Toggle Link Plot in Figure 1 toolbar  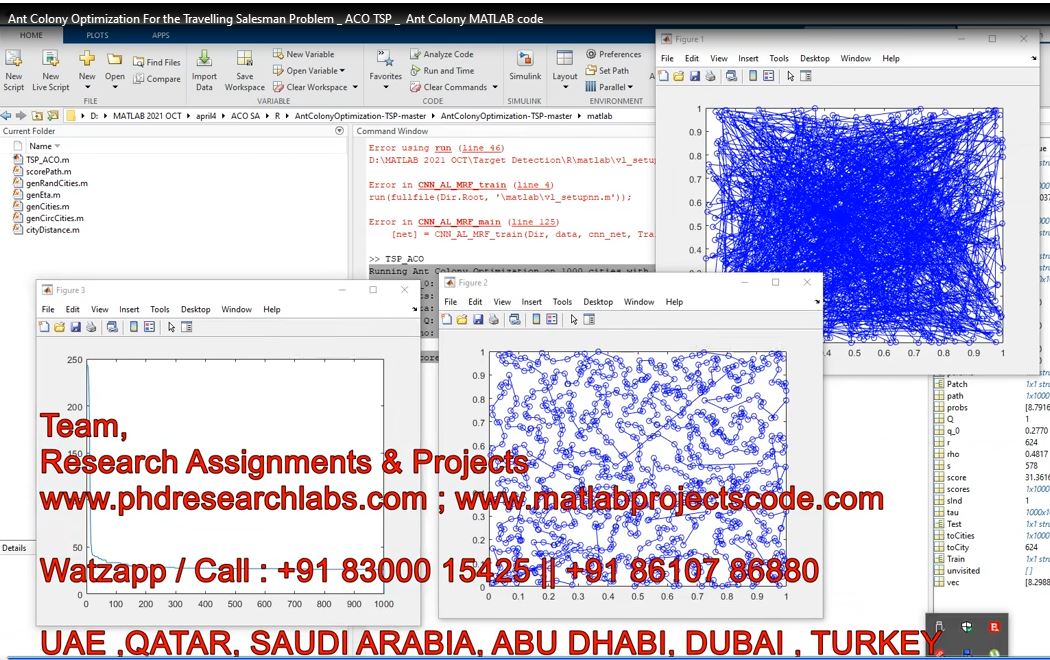731,76
